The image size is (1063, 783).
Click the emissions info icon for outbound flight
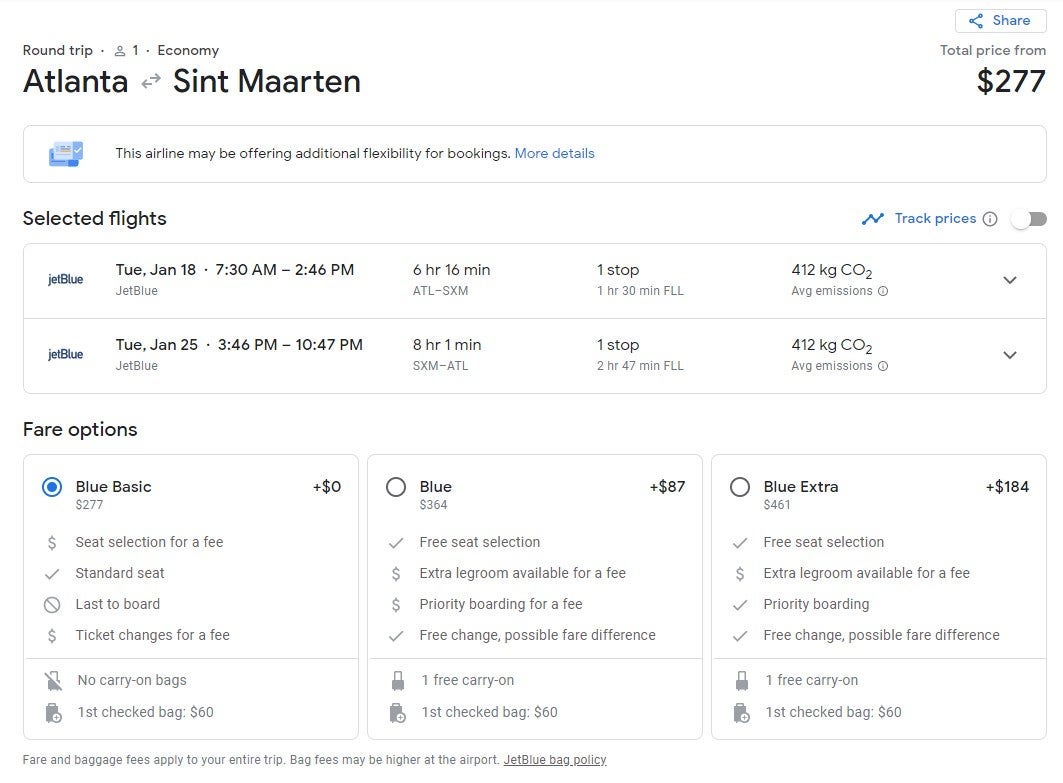[x=883, y=292]
